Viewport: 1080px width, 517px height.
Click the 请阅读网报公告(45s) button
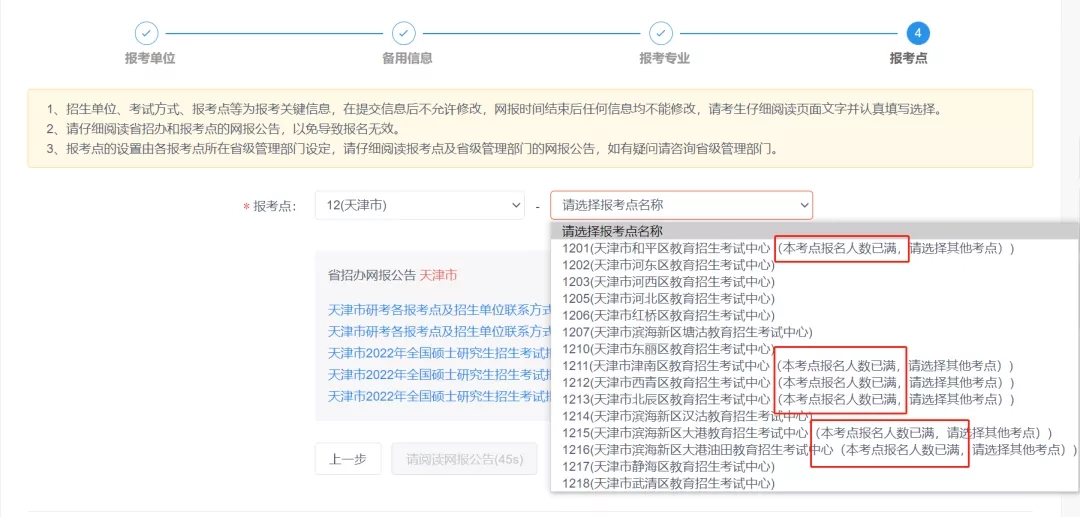click(464, 458)
